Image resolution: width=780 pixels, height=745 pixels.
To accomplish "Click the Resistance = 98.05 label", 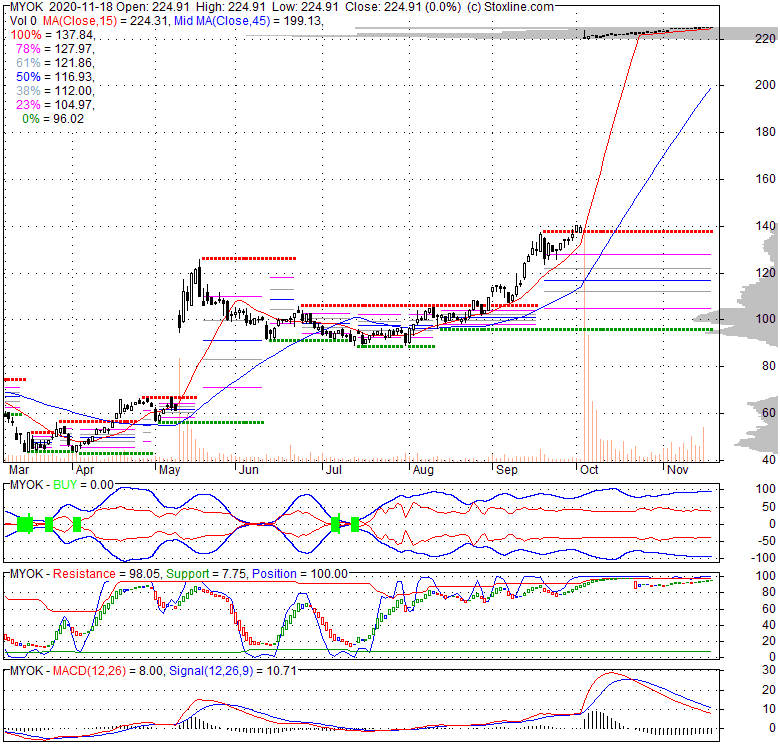I will click(x=106, y=574).
